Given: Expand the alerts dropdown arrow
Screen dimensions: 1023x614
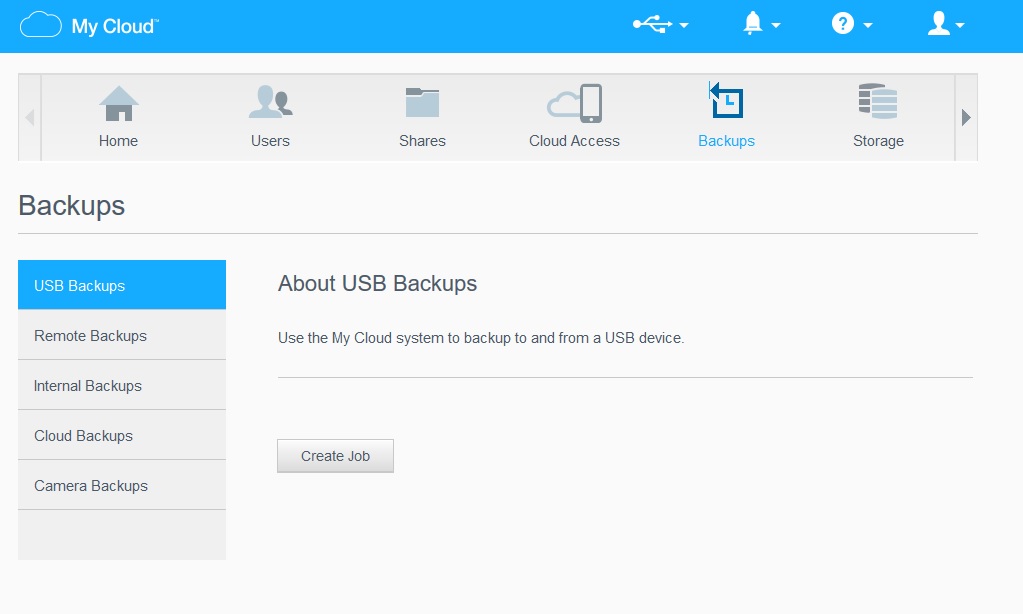Looking at the screenshot, I should point(776,25).
